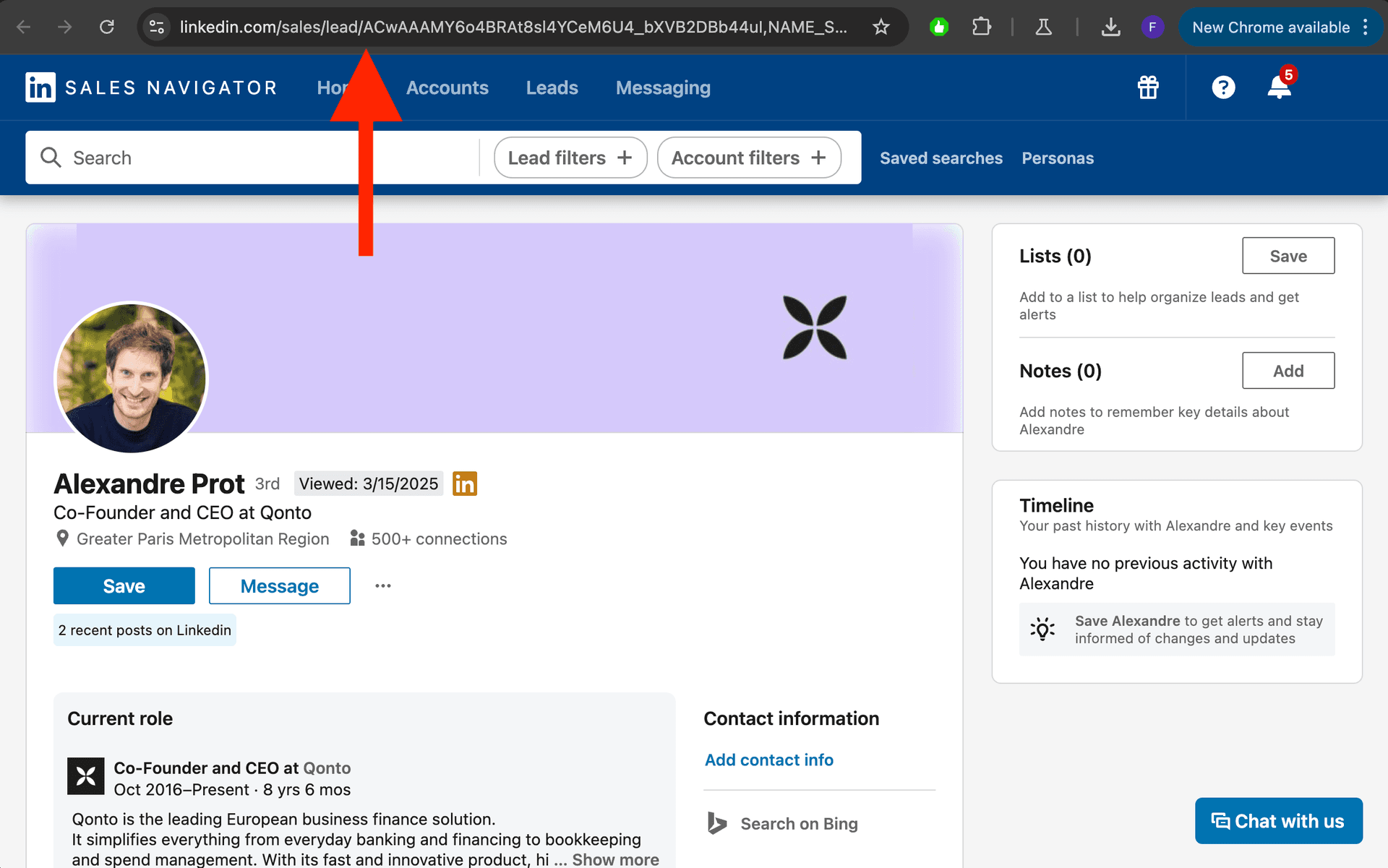The image size is (1388, 868).
Task: Open Add contact info link
Action: pos(768,760)
